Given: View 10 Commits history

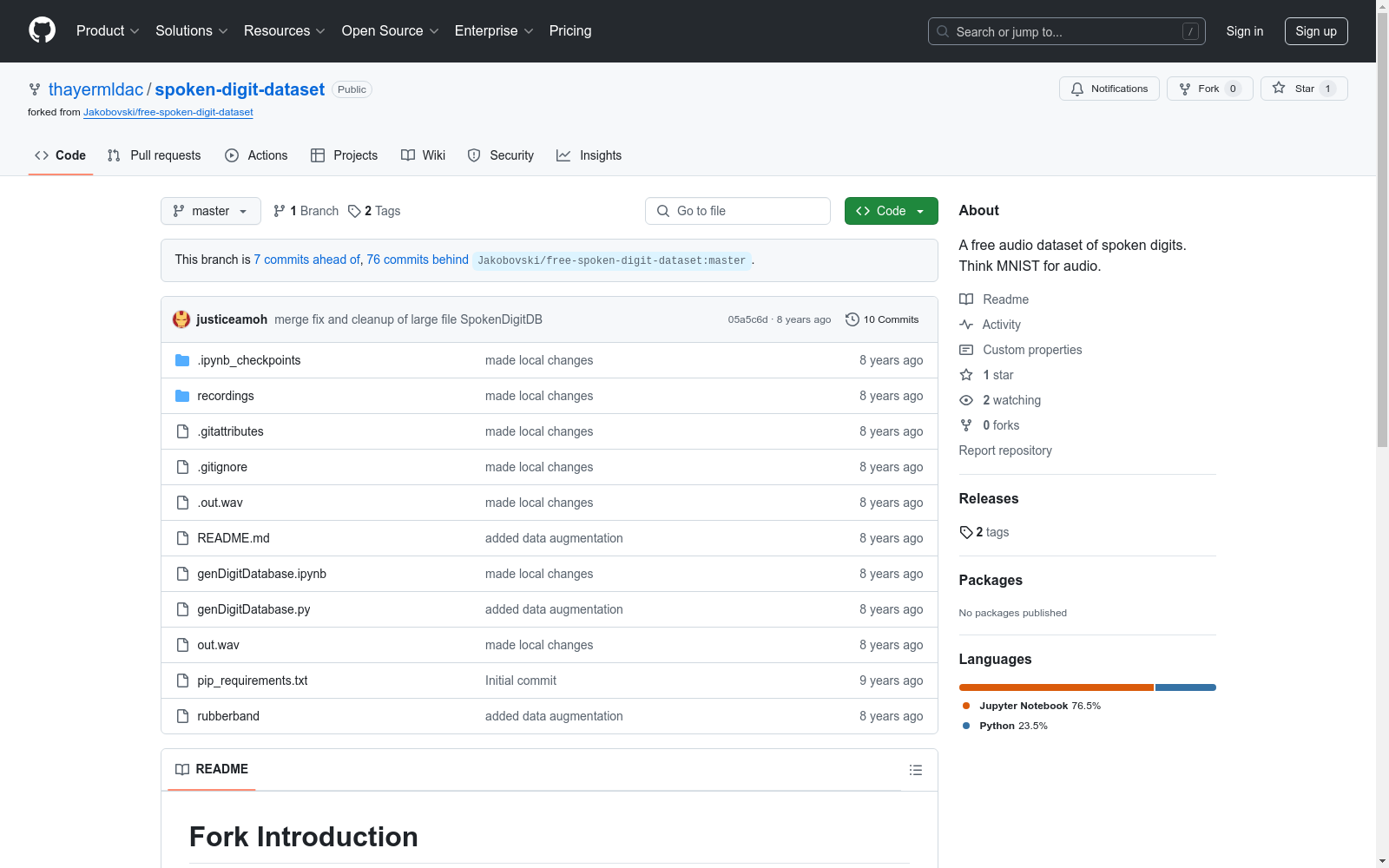Looking at the screenshot, I should 882,319.
